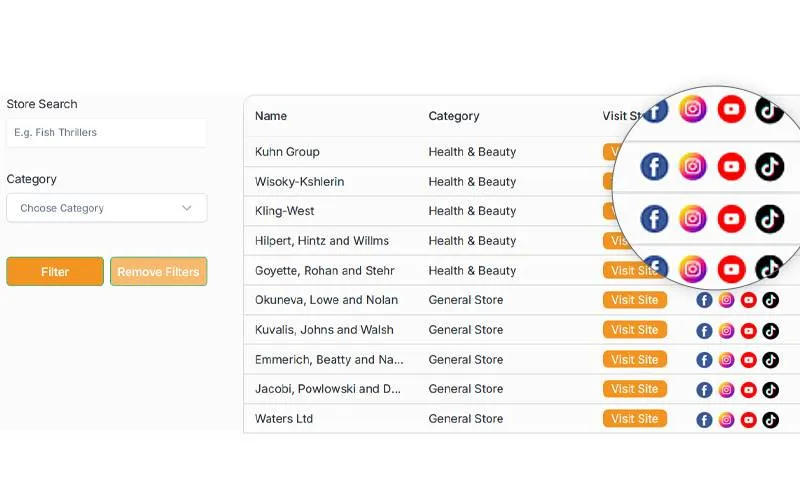The width and height of the screenshot is (800, 480).
Task: Visit Site for Waters Ltd
Action: tap(635, 419)
